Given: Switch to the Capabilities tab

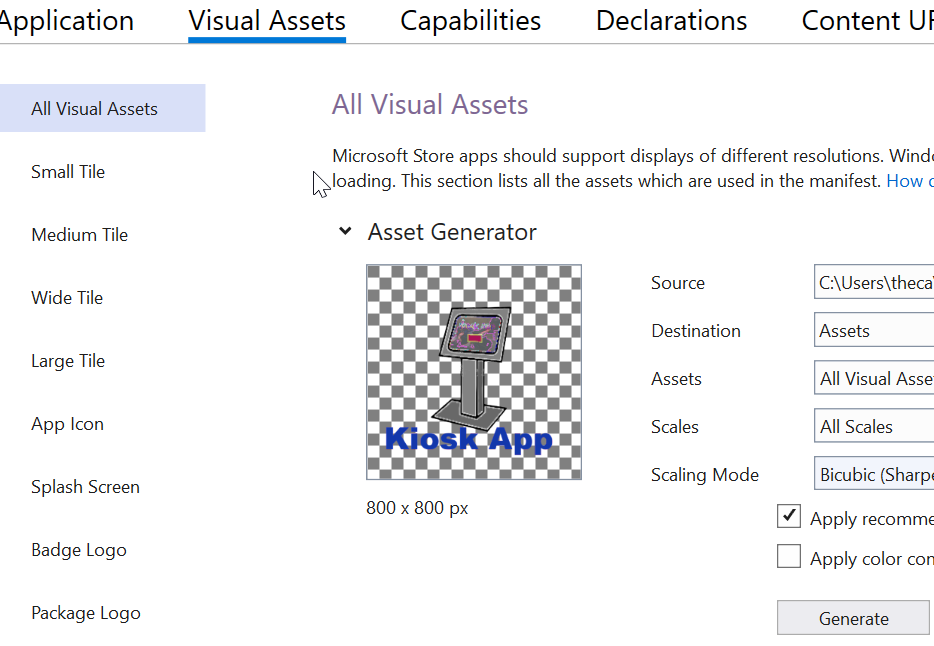Looking at the screenshot, I should pos(470,21).
